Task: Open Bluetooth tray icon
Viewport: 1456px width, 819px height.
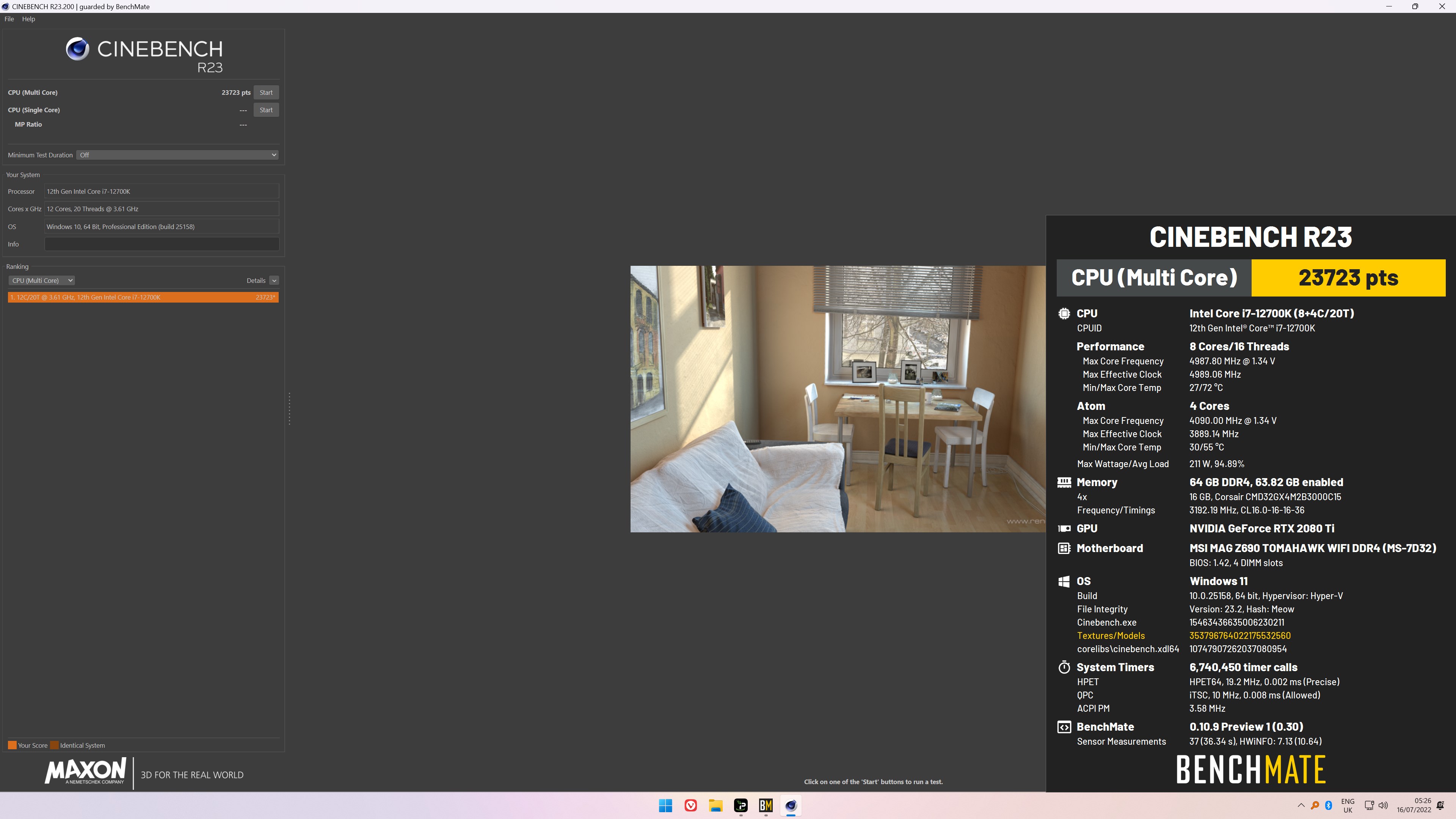Action: point(1329,805)
